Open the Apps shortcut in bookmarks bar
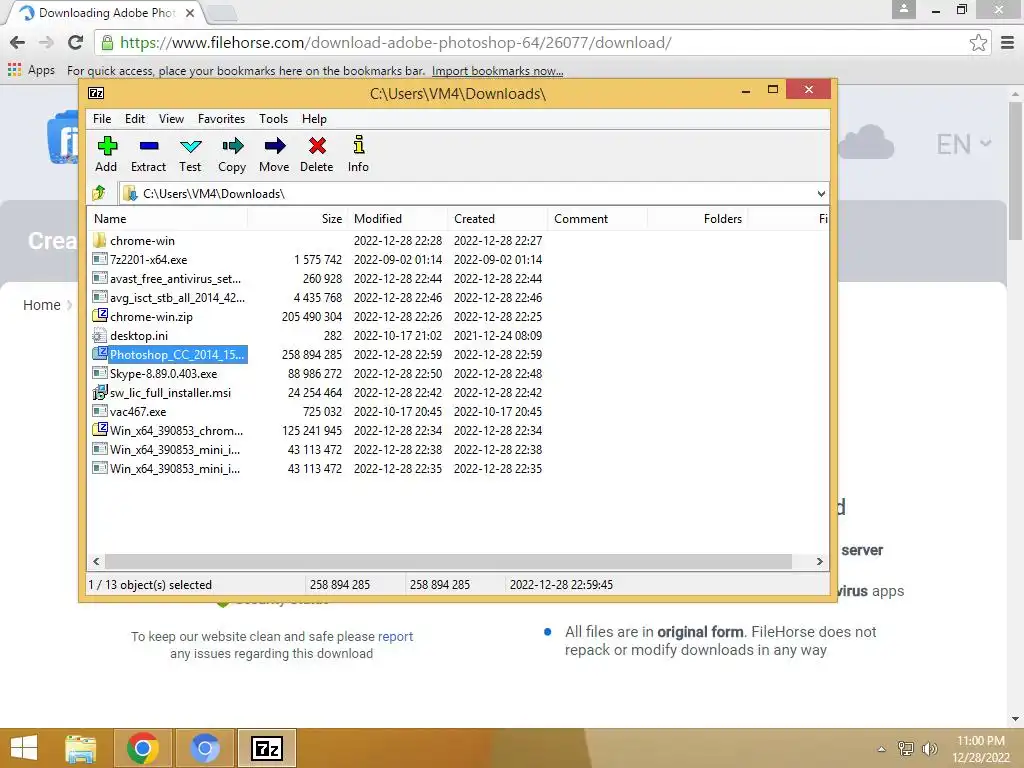The width and height of the screenshot is (1024, 768). coord(31,70)
